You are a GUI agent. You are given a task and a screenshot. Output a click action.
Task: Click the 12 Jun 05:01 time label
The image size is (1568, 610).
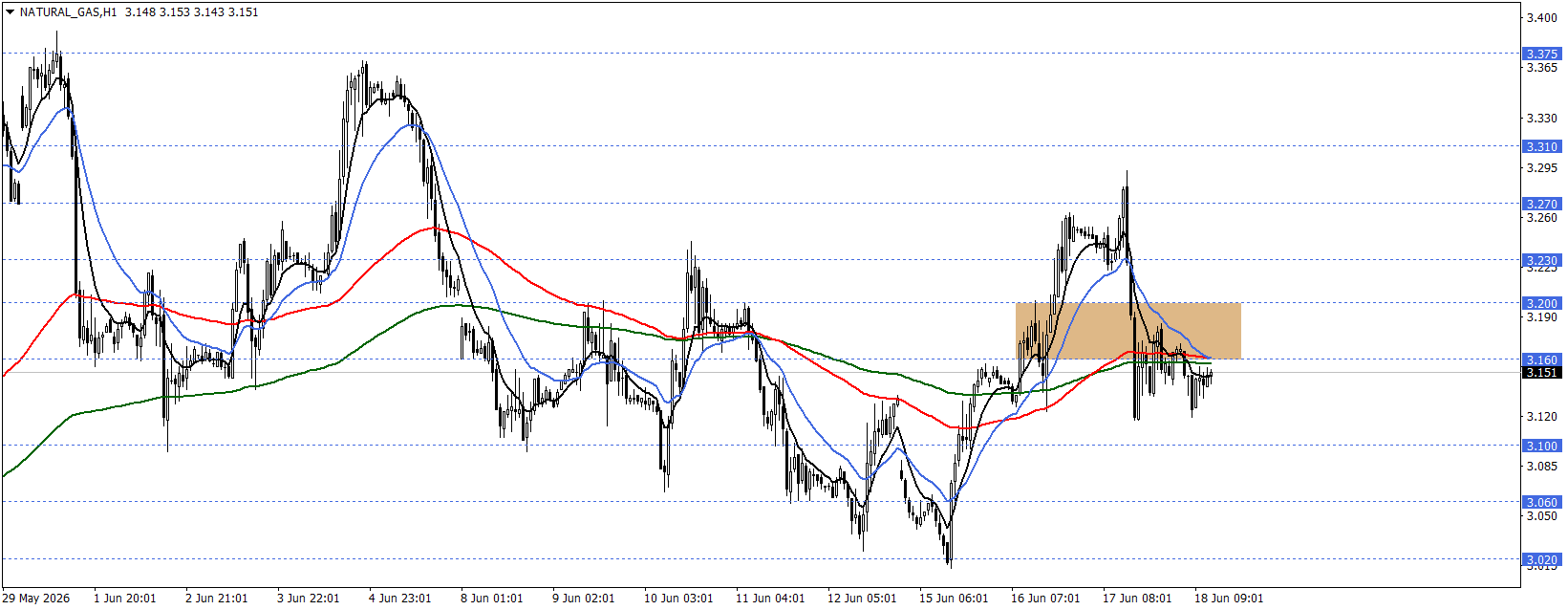(862, 599)
